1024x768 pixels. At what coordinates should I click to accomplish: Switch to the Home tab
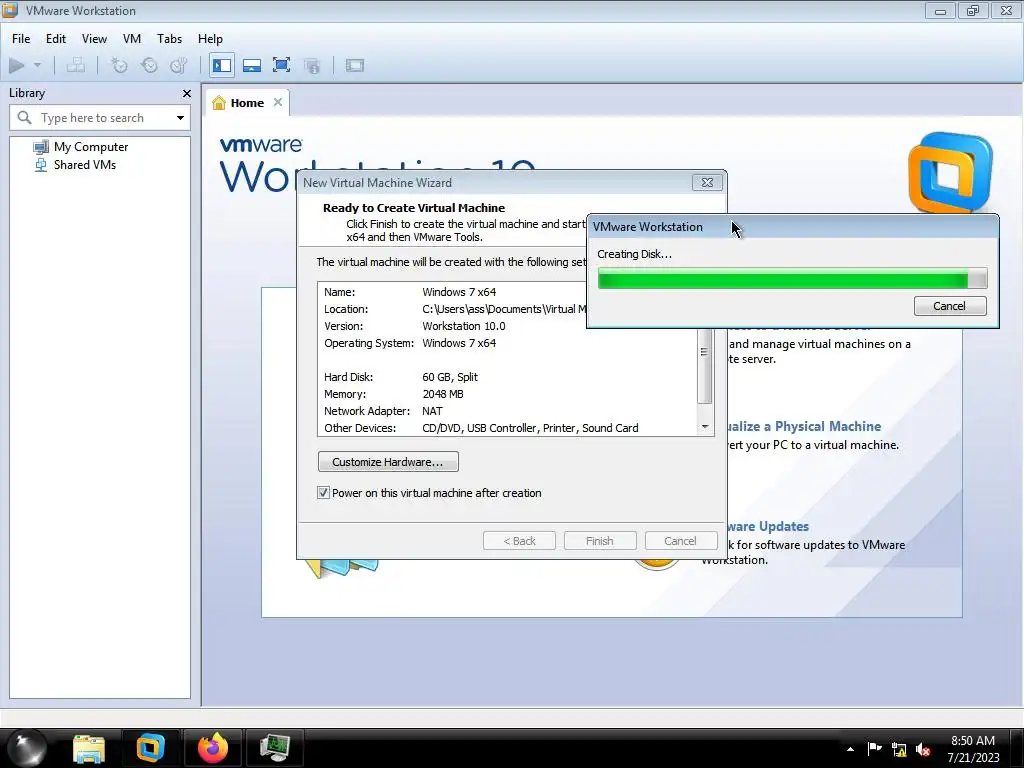click(247, 103)
